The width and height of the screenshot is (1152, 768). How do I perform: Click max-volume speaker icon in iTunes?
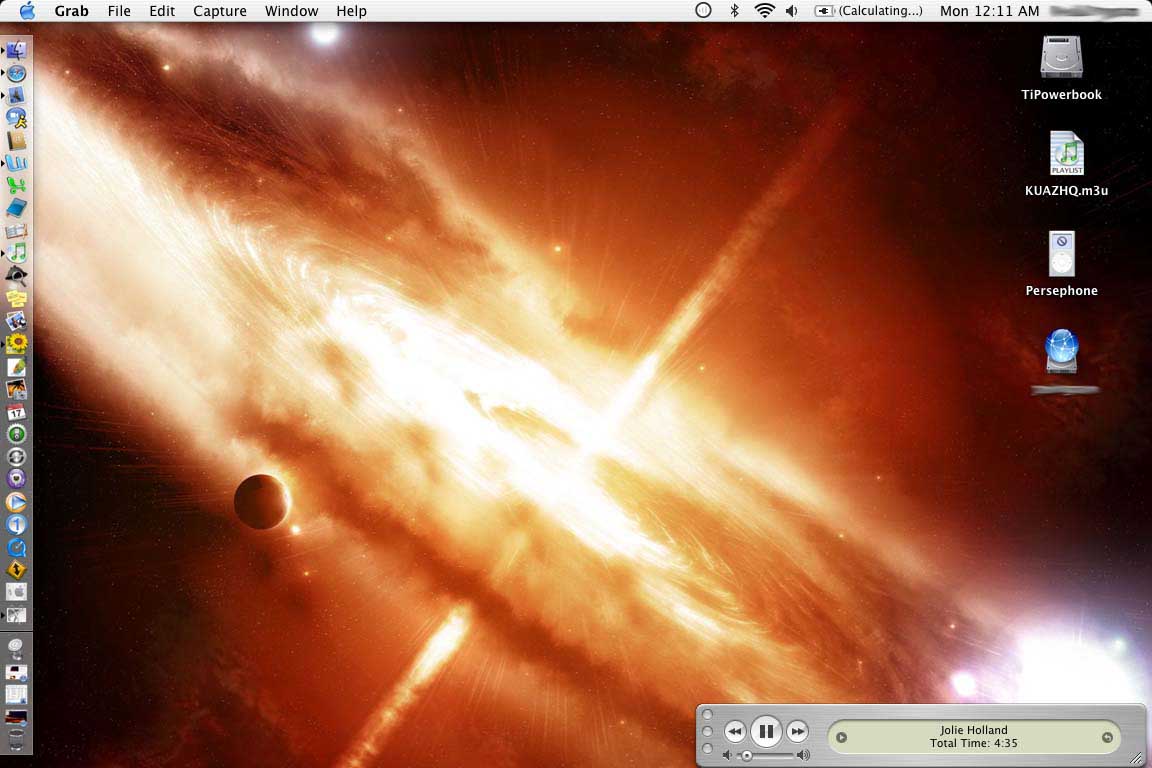[803, 755]
